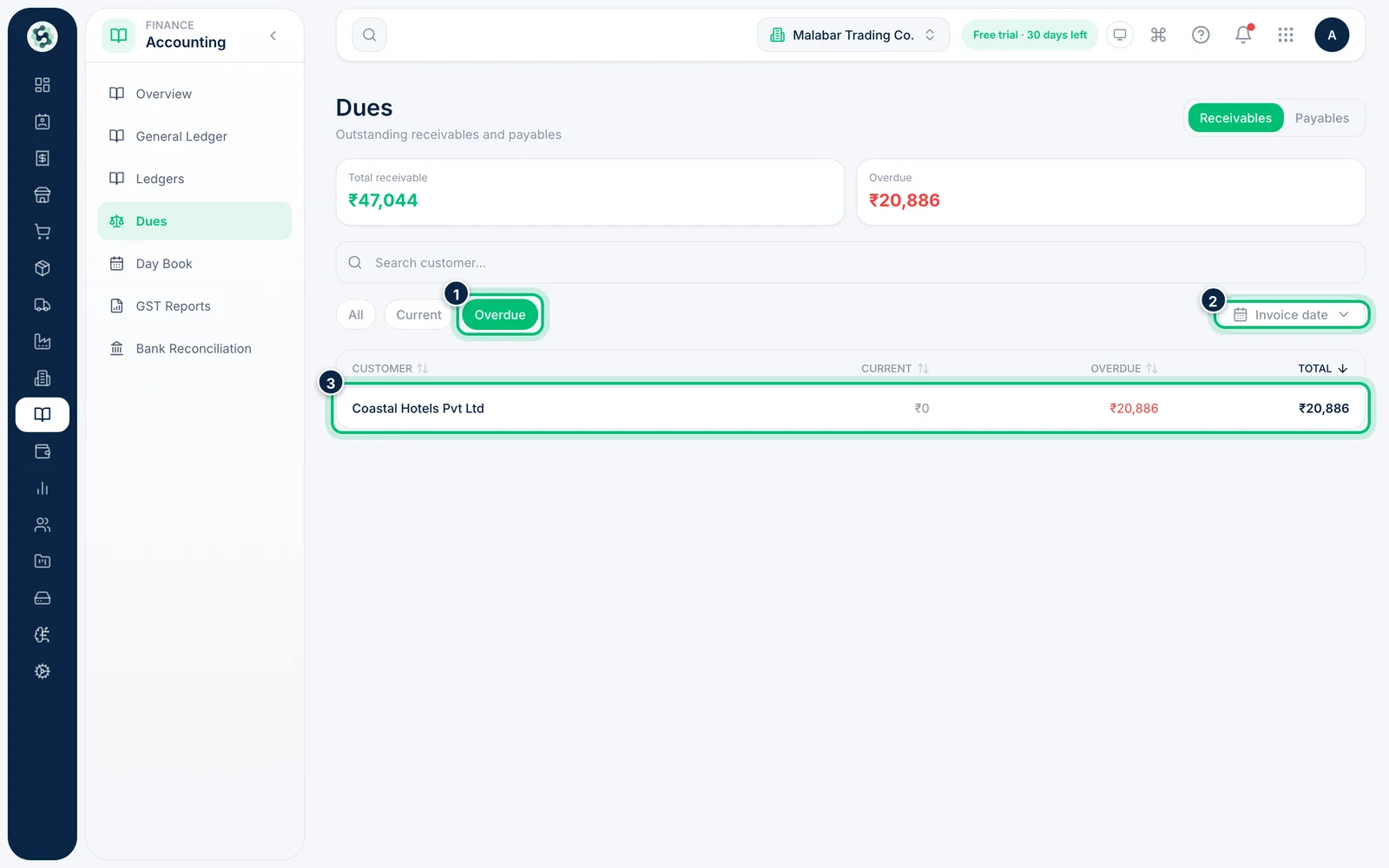Open the settings gear icon in left rail
The width and height of the screenshot is (1389, 868).
[42, 671]
